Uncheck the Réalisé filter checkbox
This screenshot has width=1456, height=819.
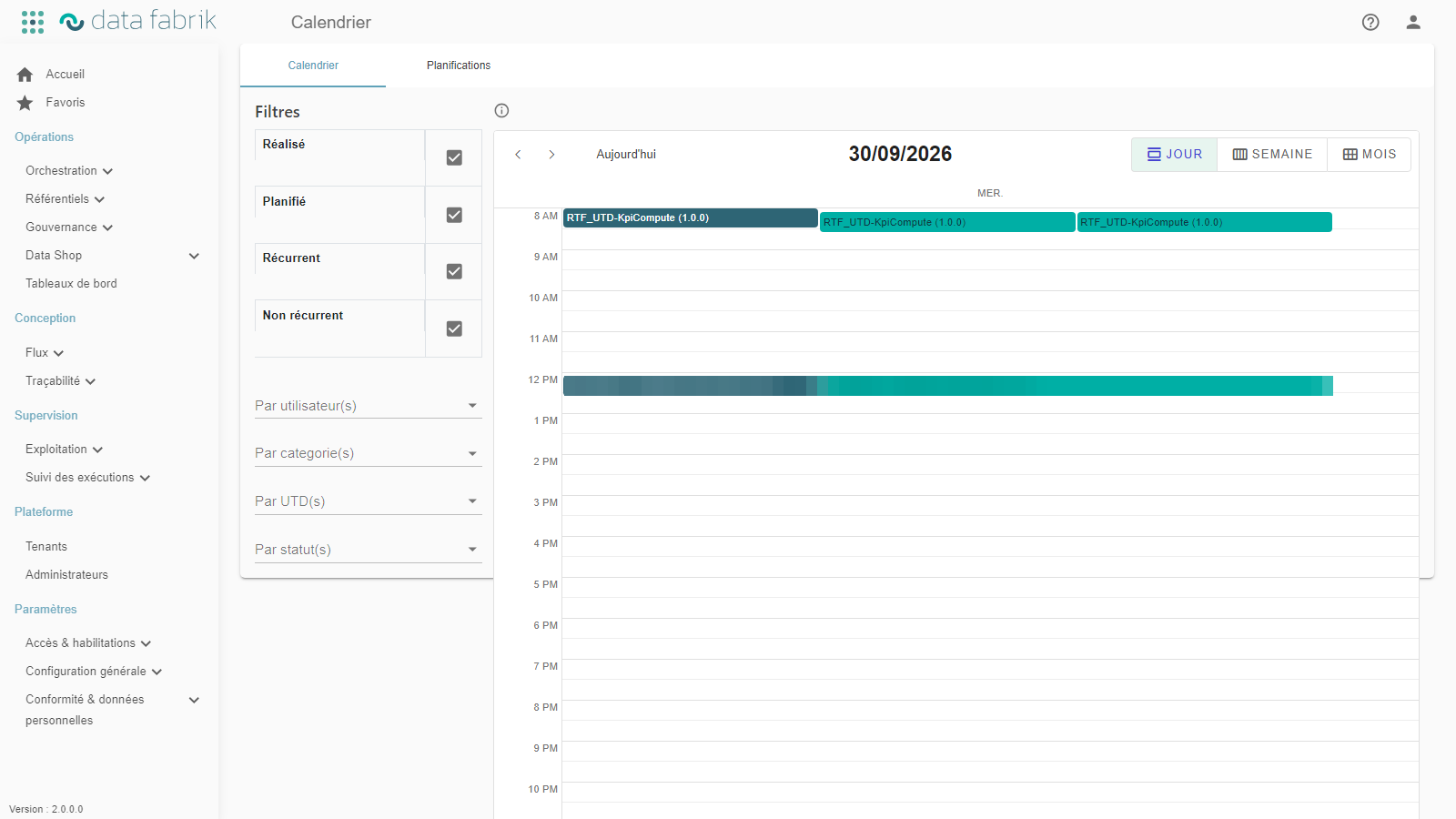click(x=454, y=157)
